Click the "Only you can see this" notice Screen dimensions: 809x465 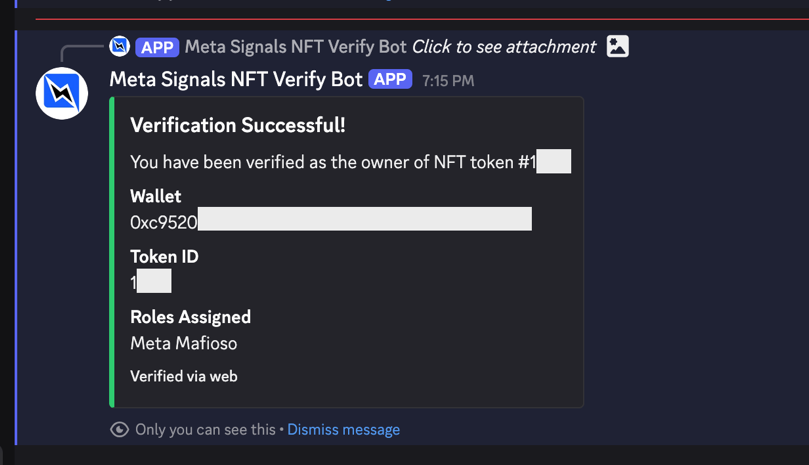click(x=205, y=430)
